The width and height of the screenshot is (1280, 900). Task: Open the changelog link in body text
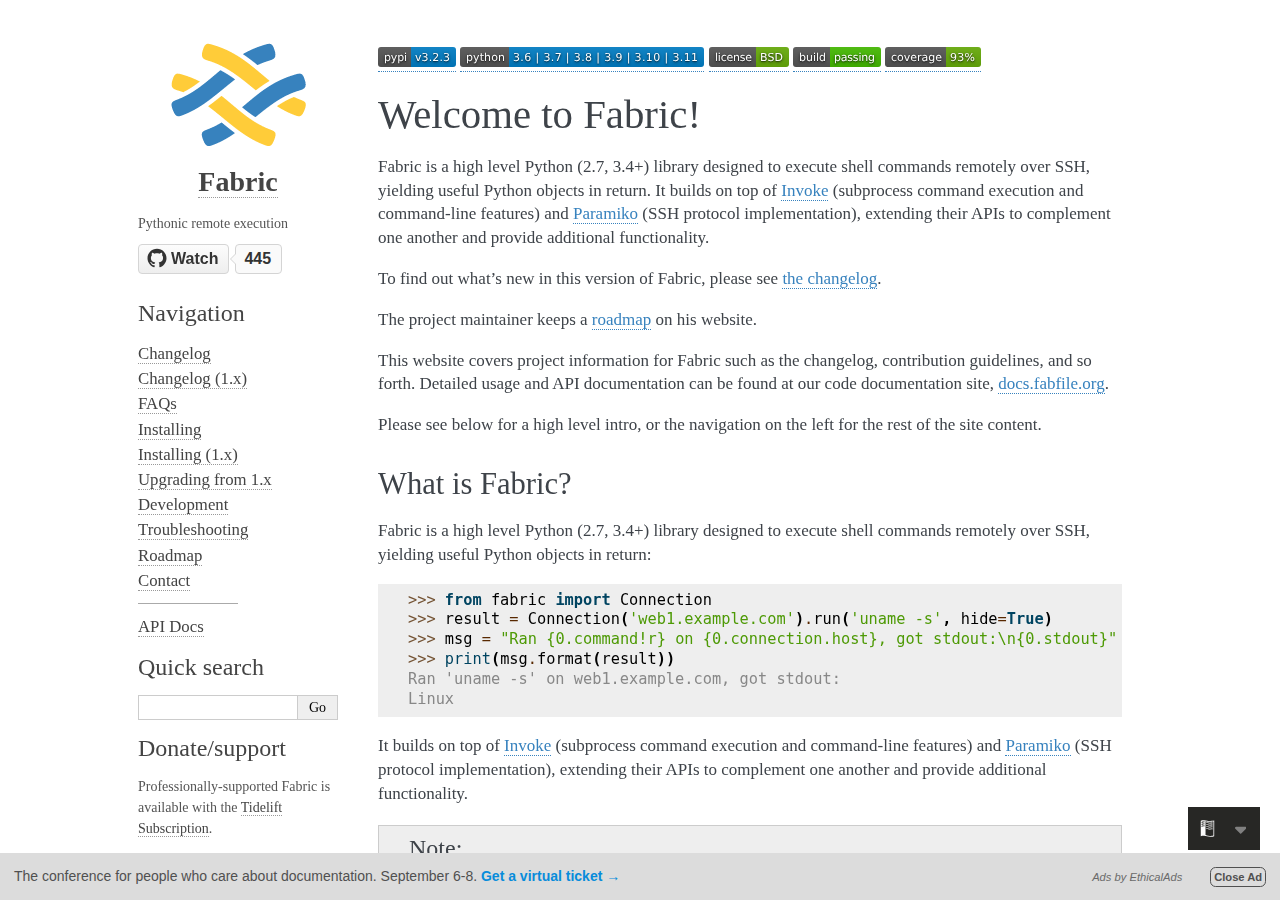point(829,279)
